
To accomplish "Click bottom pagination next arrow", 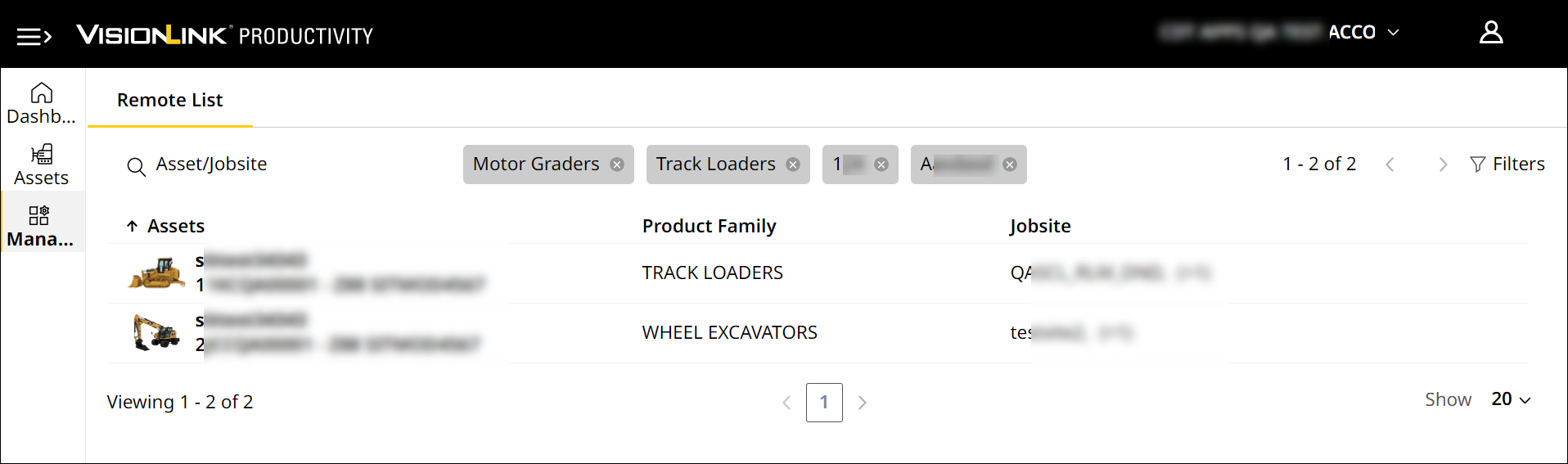I will tap(862, 403).
